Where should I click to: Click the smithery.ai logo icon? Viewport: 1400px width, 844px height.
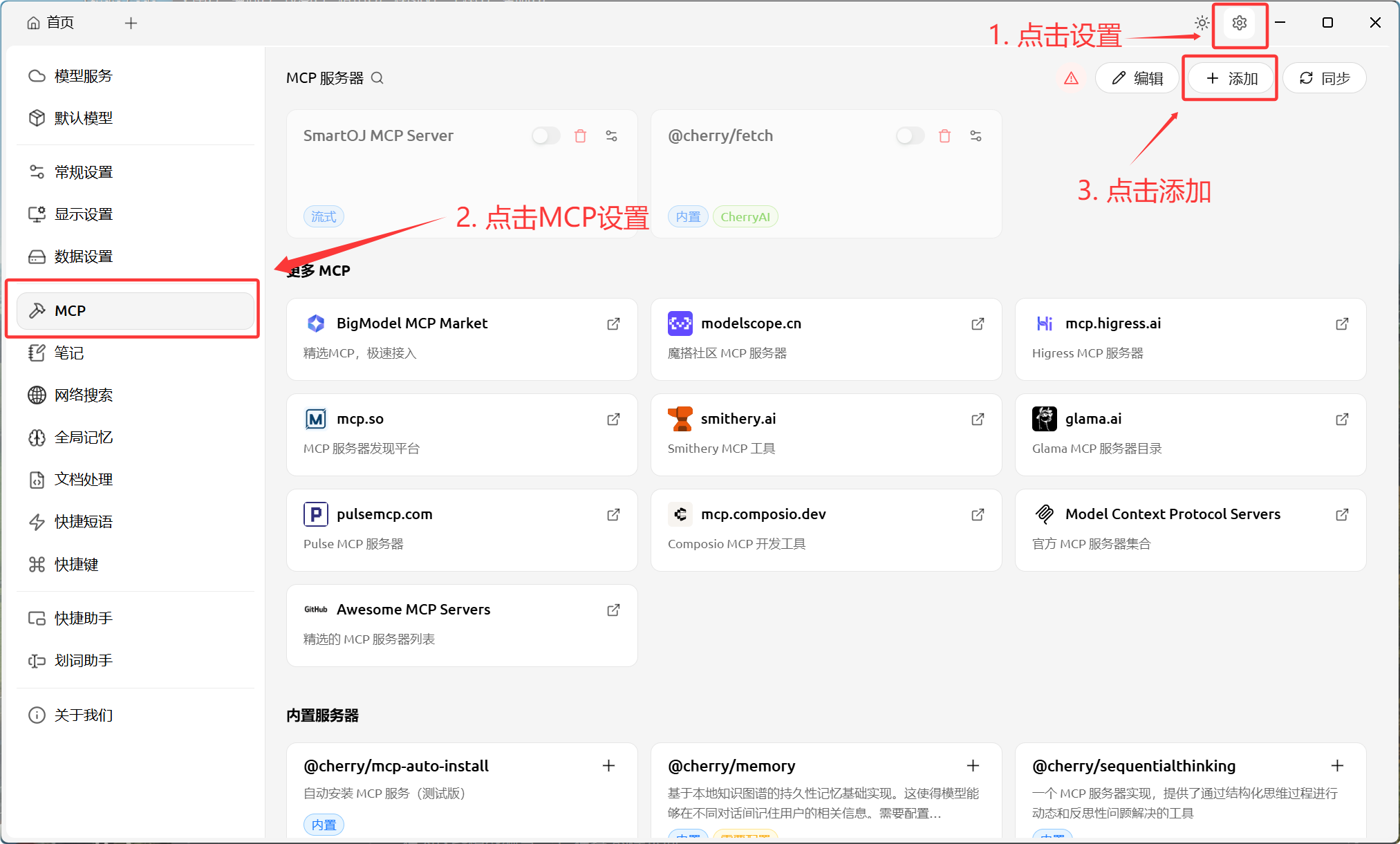[x=680, y=419]
